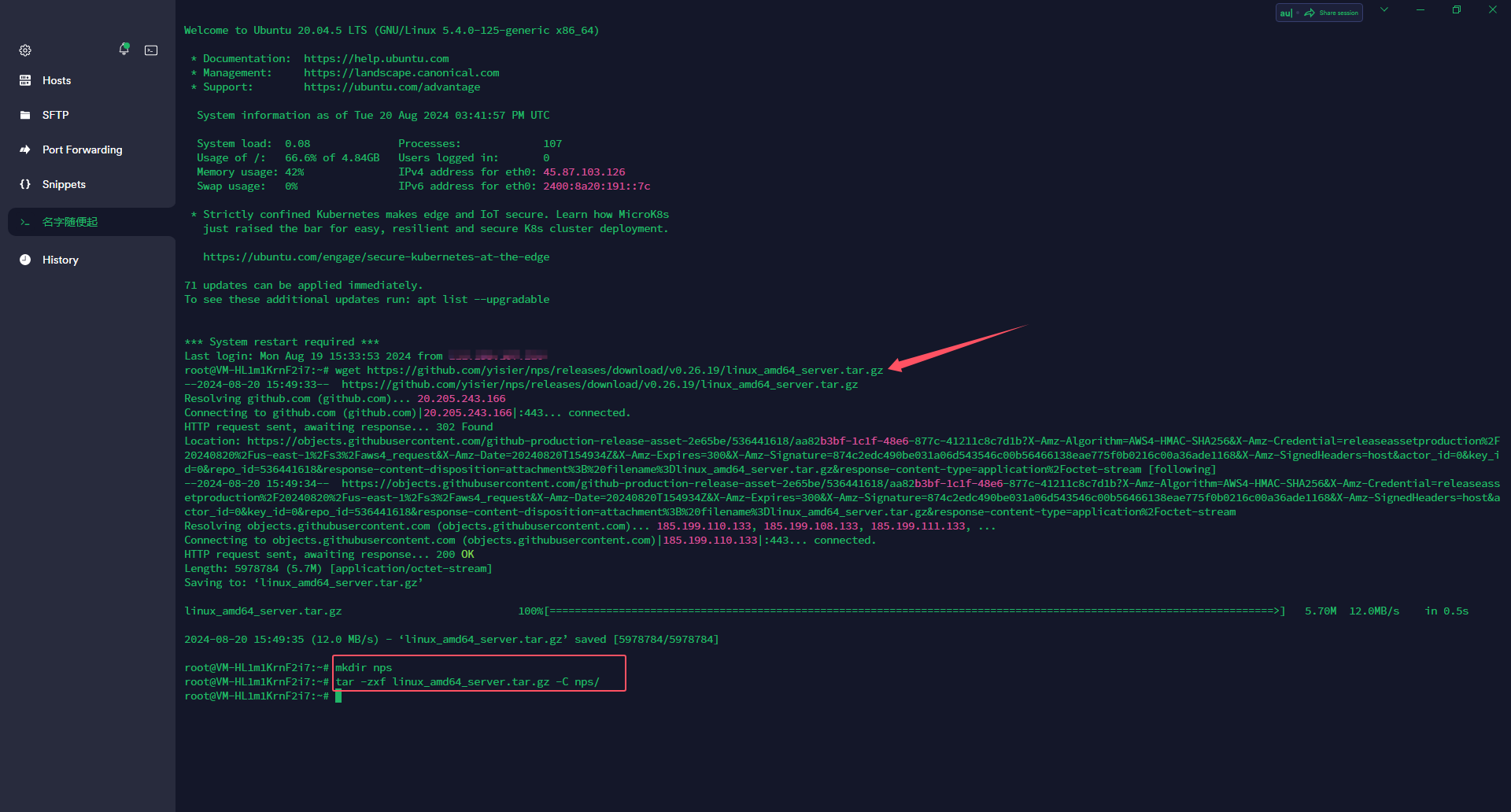This screenshot has width=1511, height=812.
Task: Select the 名字随便起 terminal session tab
Action: coord(70,222)
